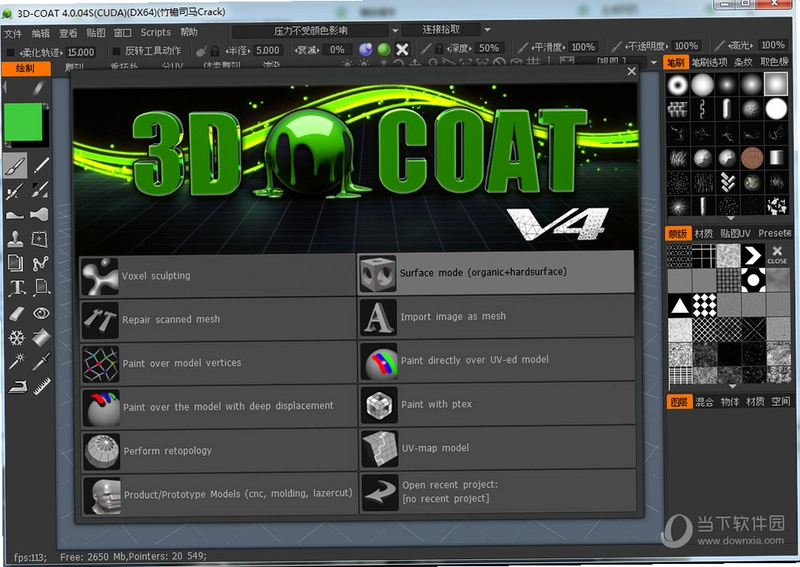Select the thin line pencil tool
The width and height of the screenshot is (800, 567).
[x=41, y=165]
